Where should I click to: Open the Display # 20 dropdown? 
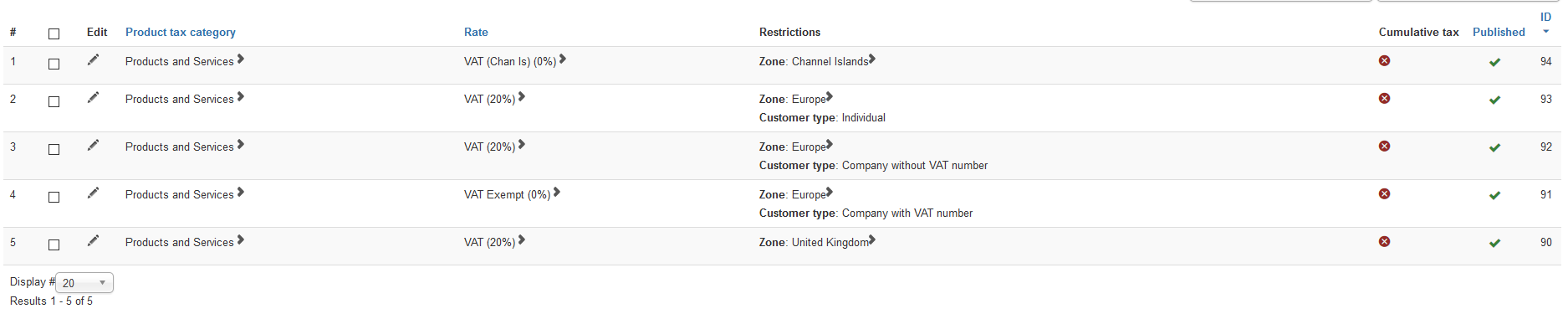(84, 283)
